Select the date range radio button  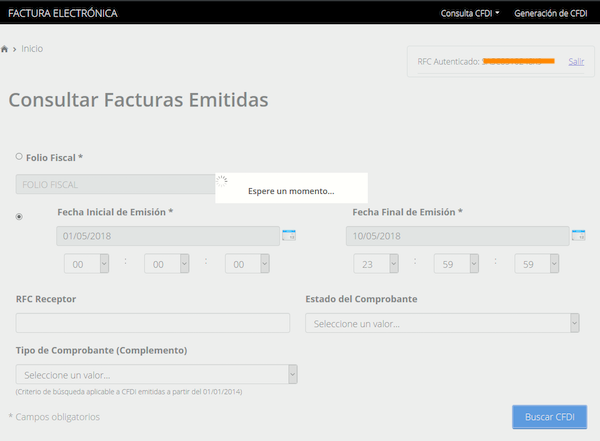[19, 217]
